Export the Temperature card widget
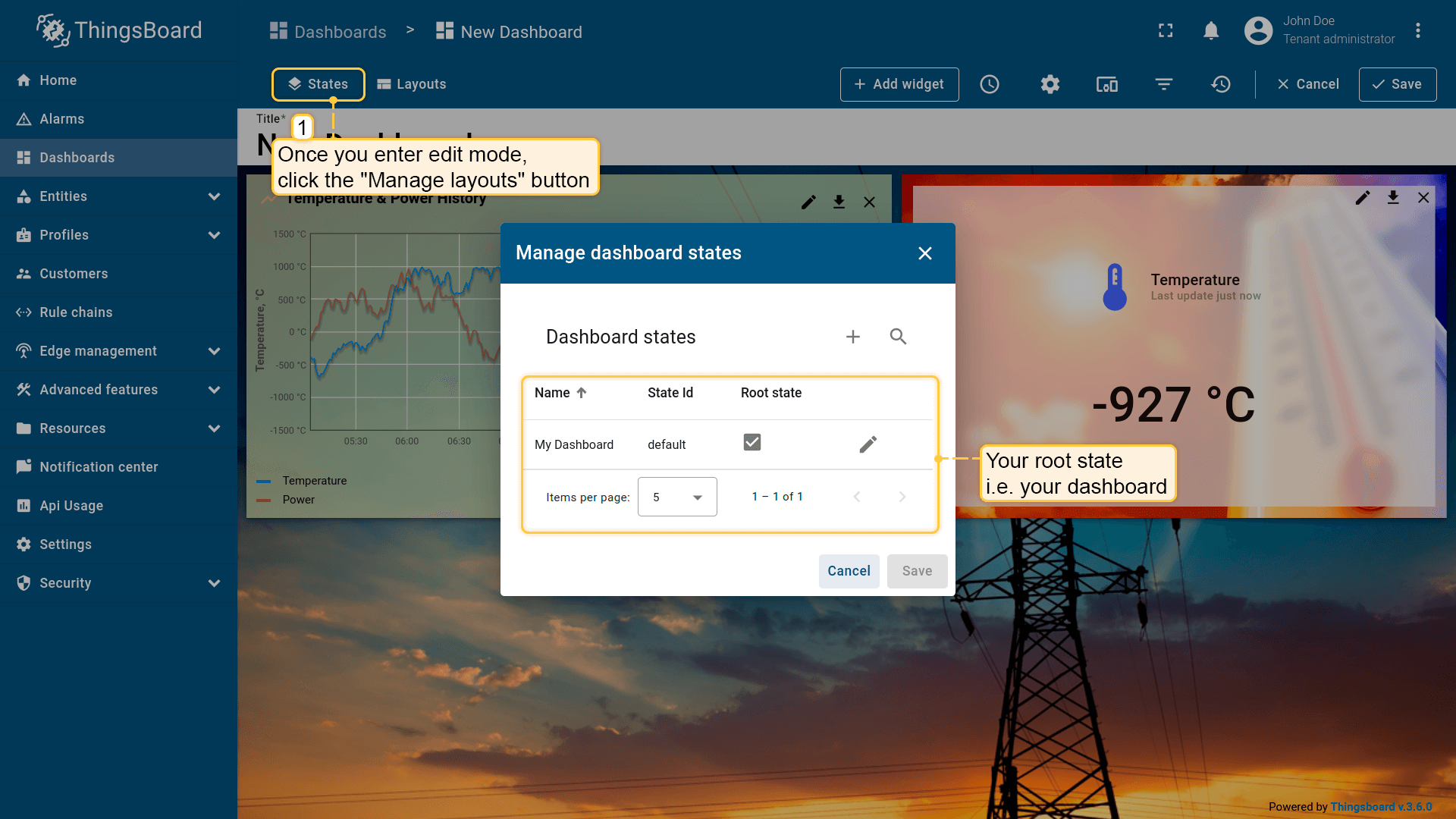Screen dimensions: 1456x819 click(1393, 197)
